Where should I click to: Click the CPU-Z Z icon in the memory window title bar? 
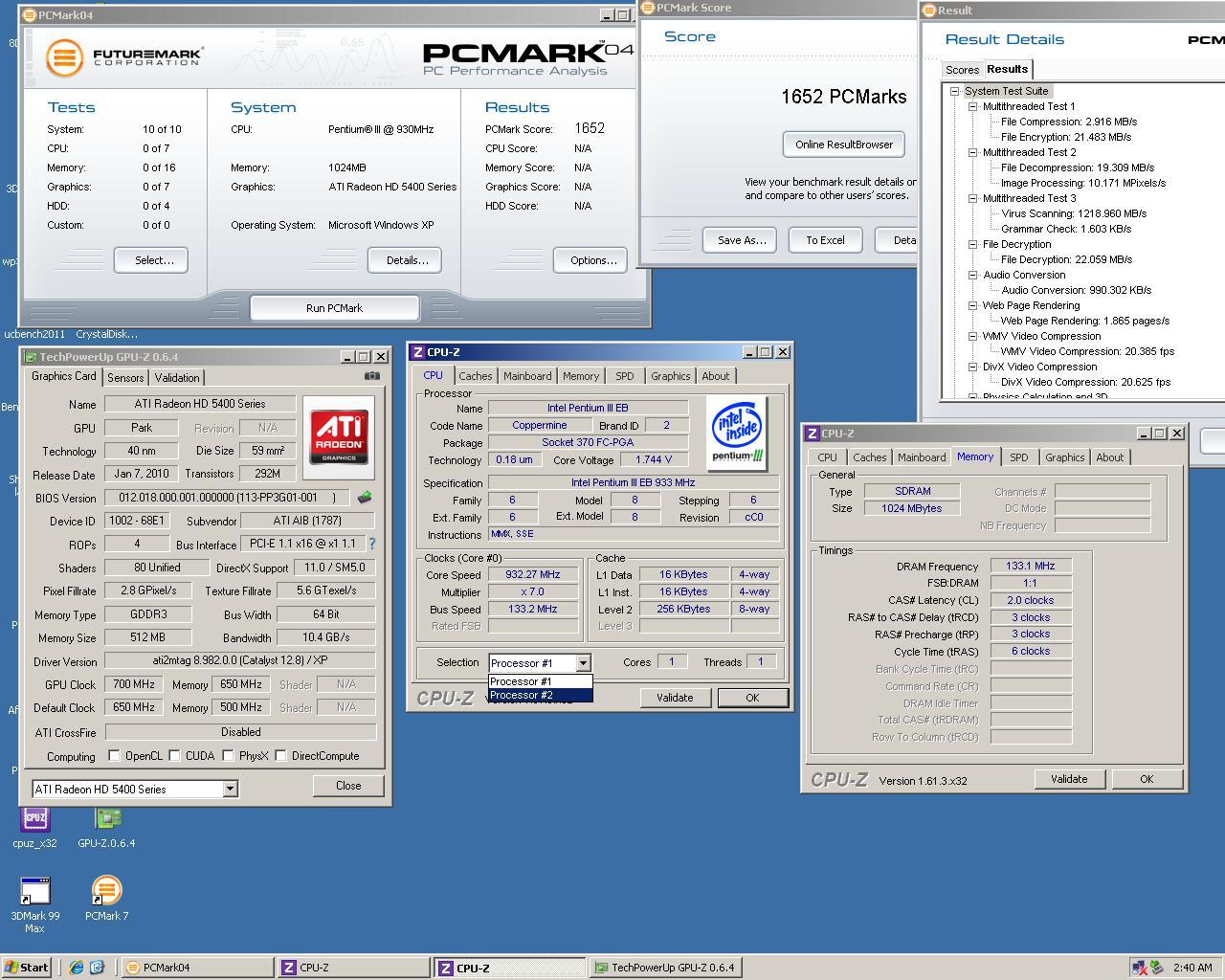(812, 434)
